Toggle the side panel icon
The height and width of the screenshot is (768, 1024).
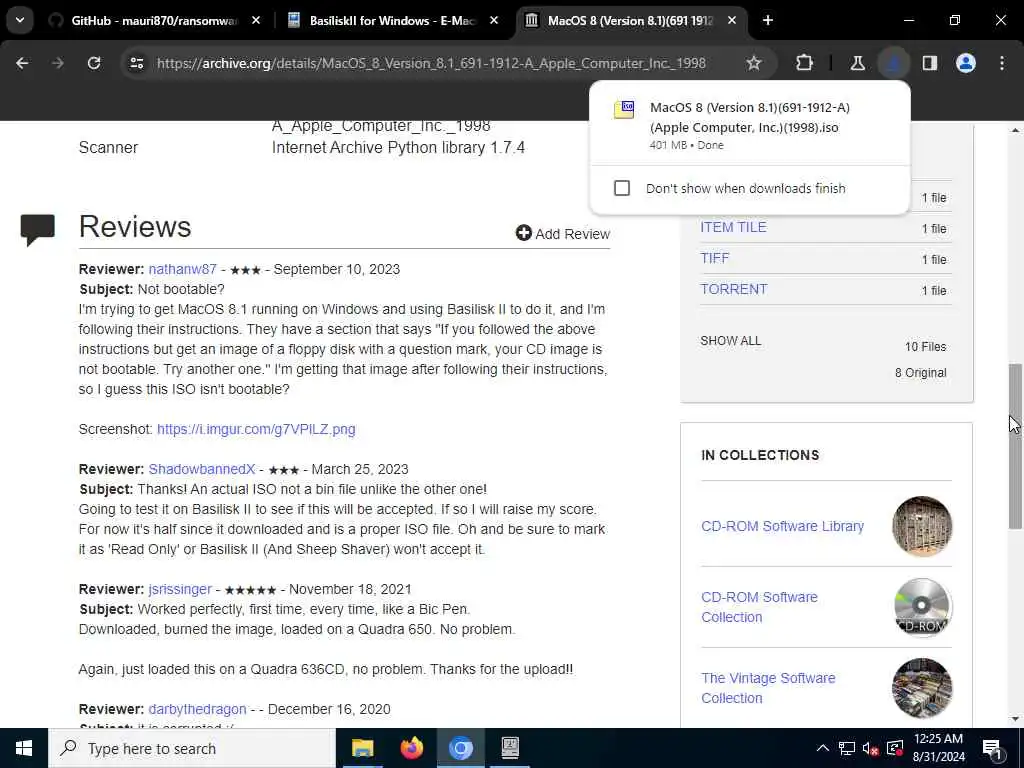(x=930, y=63)
